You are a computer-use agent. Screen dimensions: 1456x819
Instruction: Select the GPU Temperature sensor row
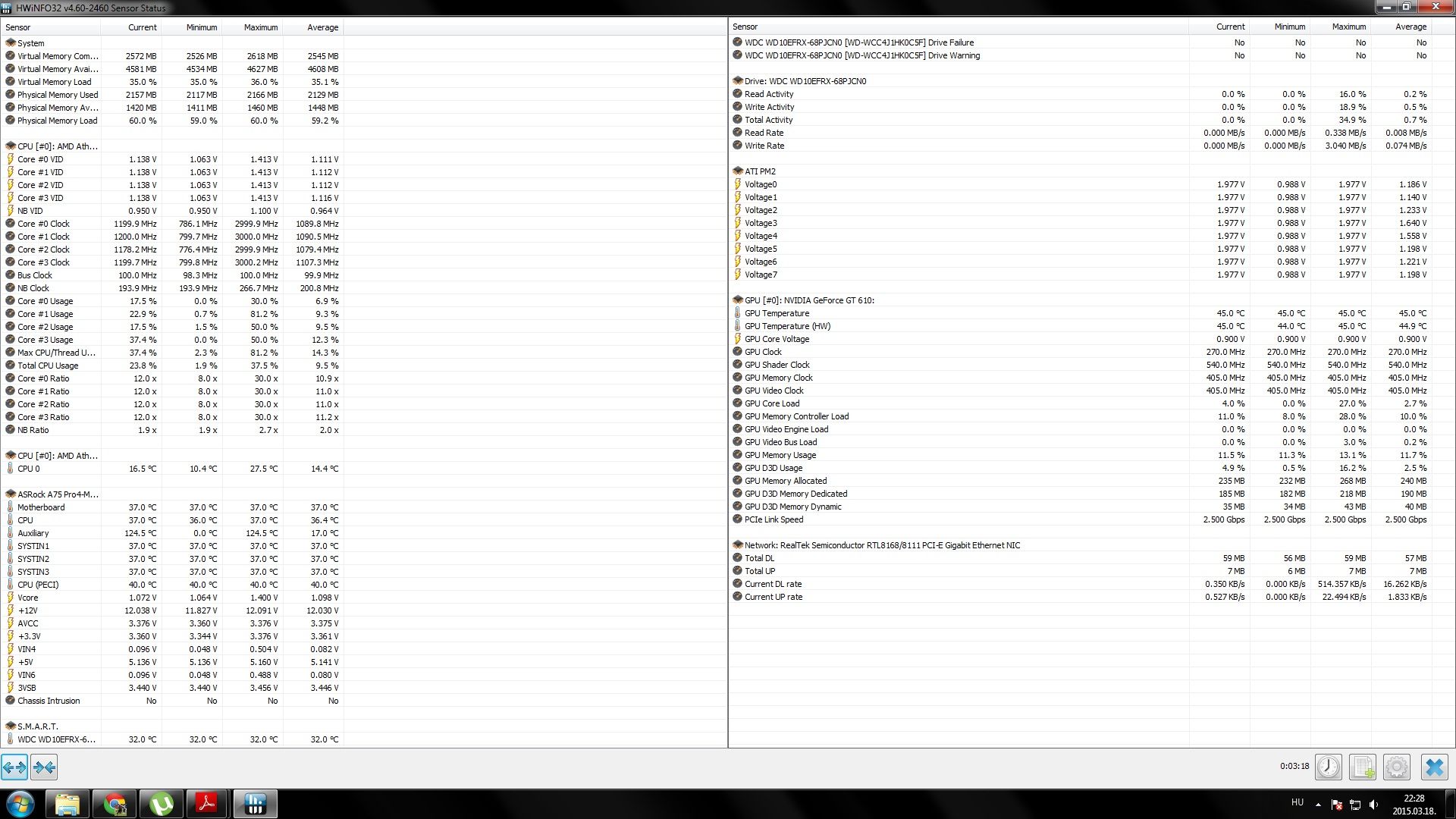[777, 313]
